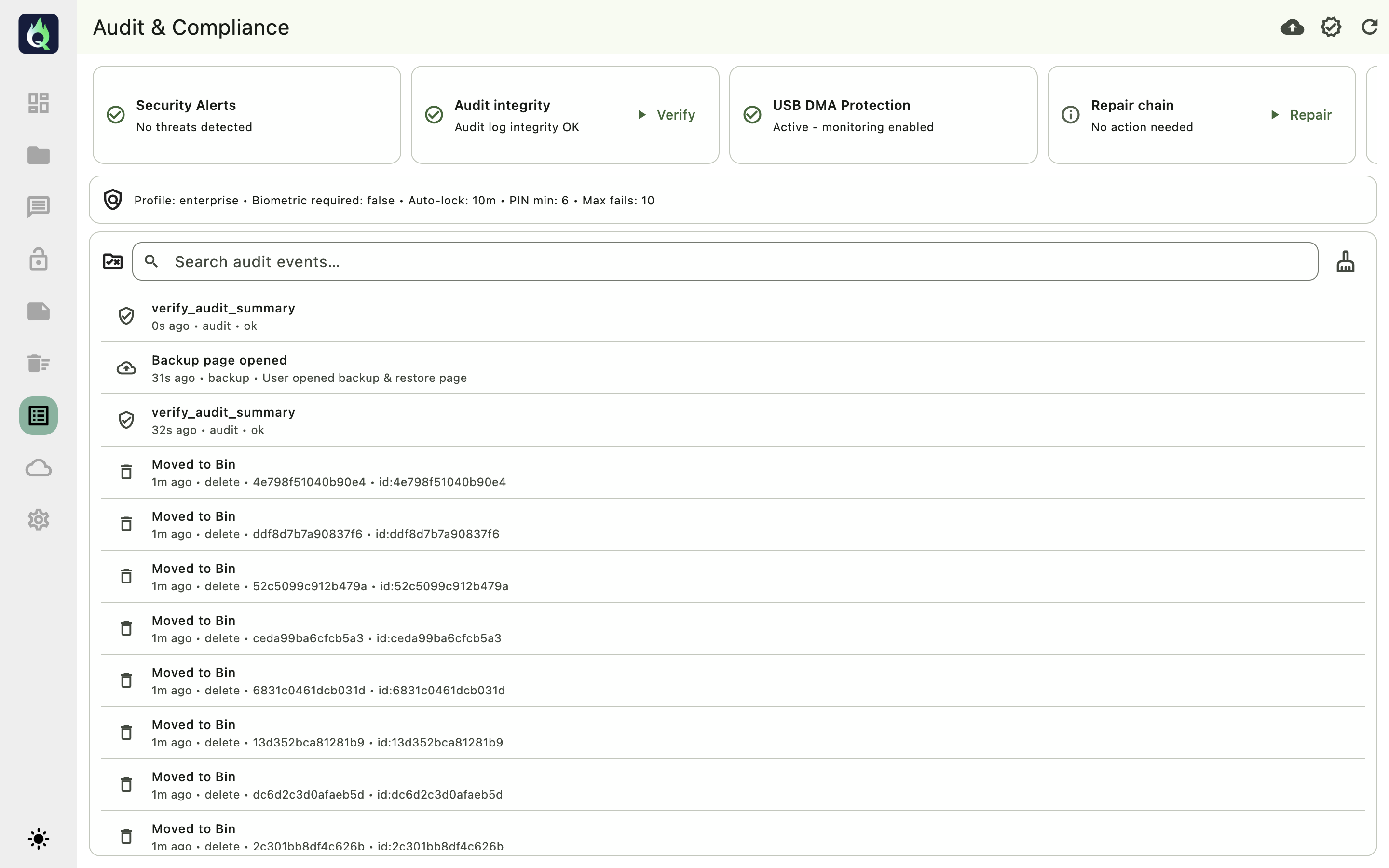This screenshot has height=868, width=1389.
Task: Open the Security Alerts card
Action: click(247, 115)
